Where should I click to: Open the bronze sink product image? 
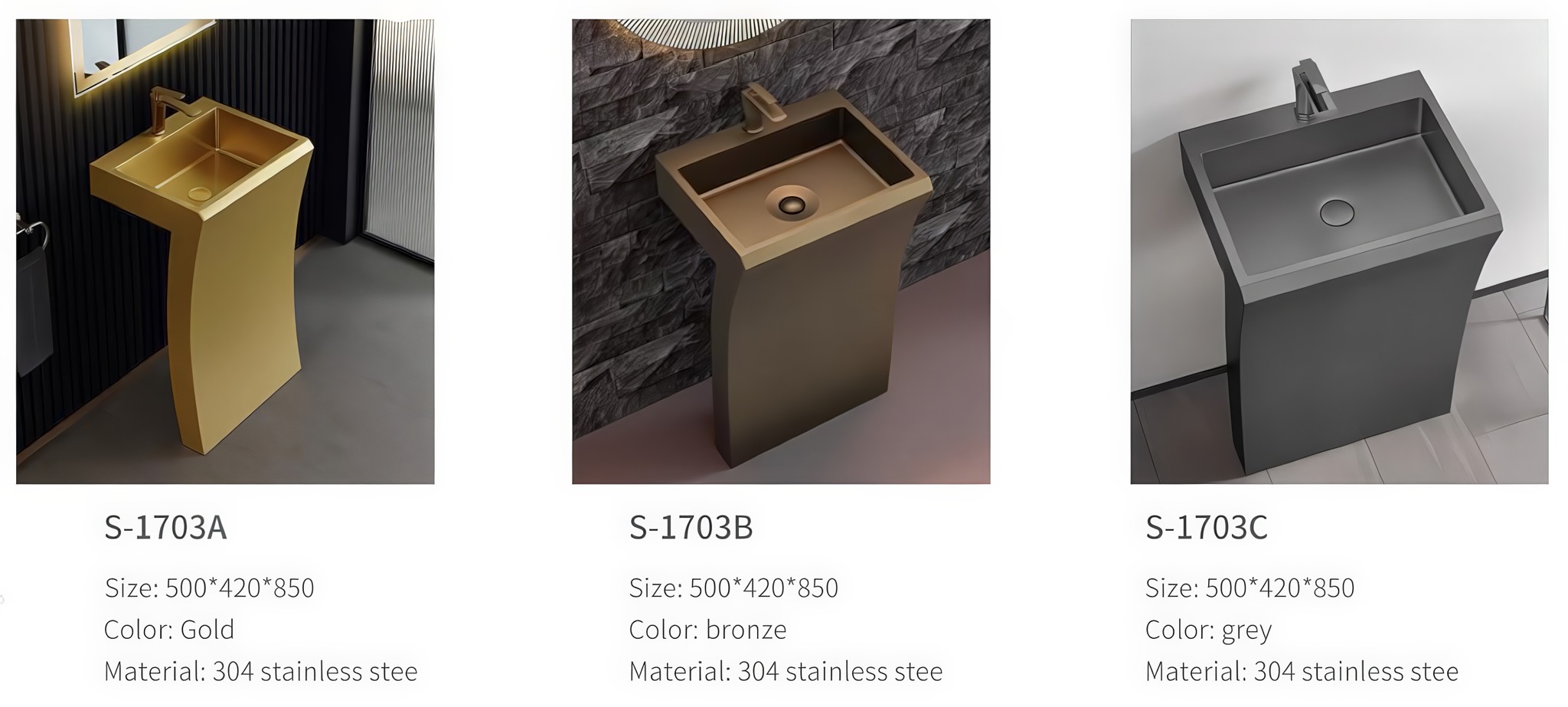pyautogui.click(x=781, y=251)
